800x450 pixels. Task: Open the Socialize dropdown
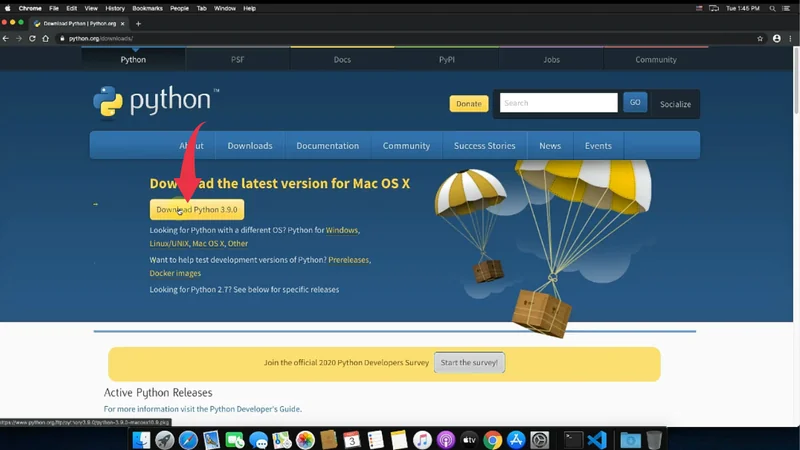(675, 104)
